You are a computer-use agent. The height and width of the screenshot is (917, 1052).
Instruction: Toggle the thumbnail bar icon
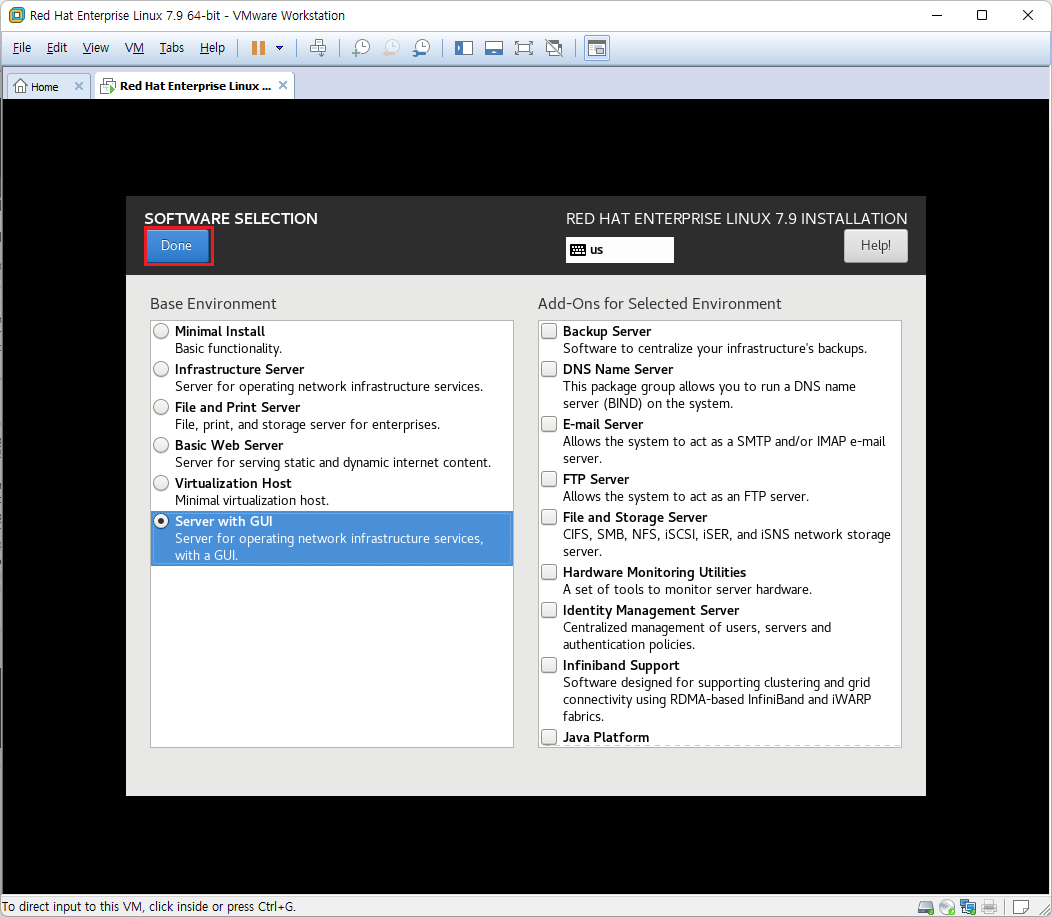(x=494, y=48)
